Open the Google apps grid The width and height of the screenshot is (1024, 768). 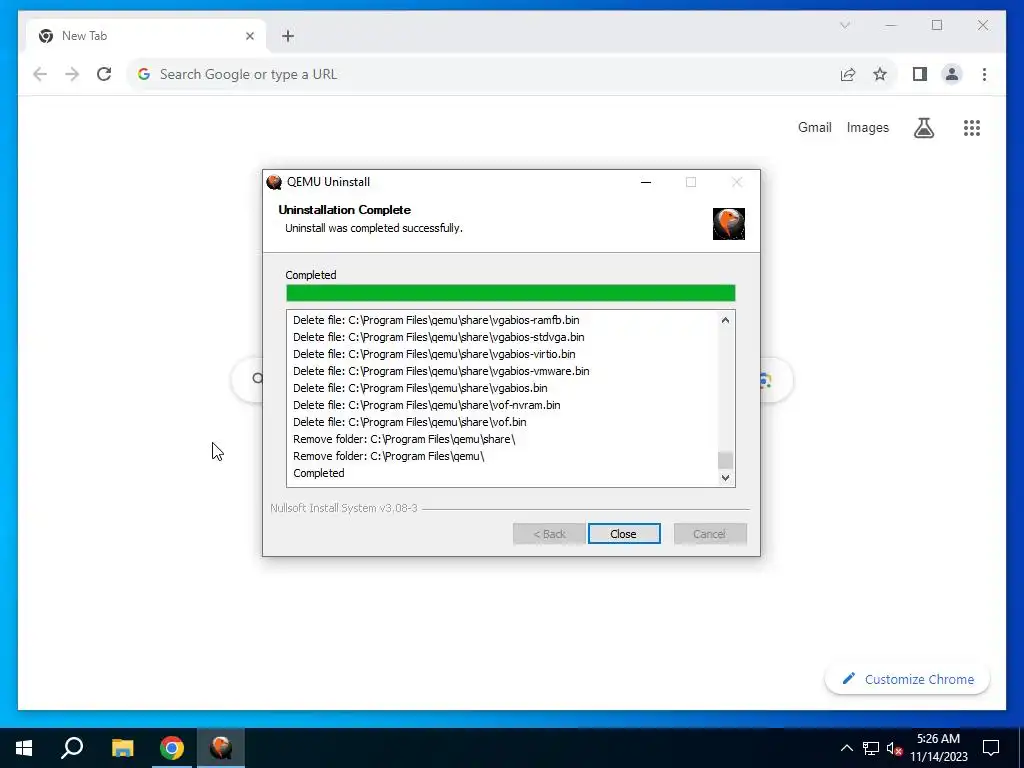[972, 128]
